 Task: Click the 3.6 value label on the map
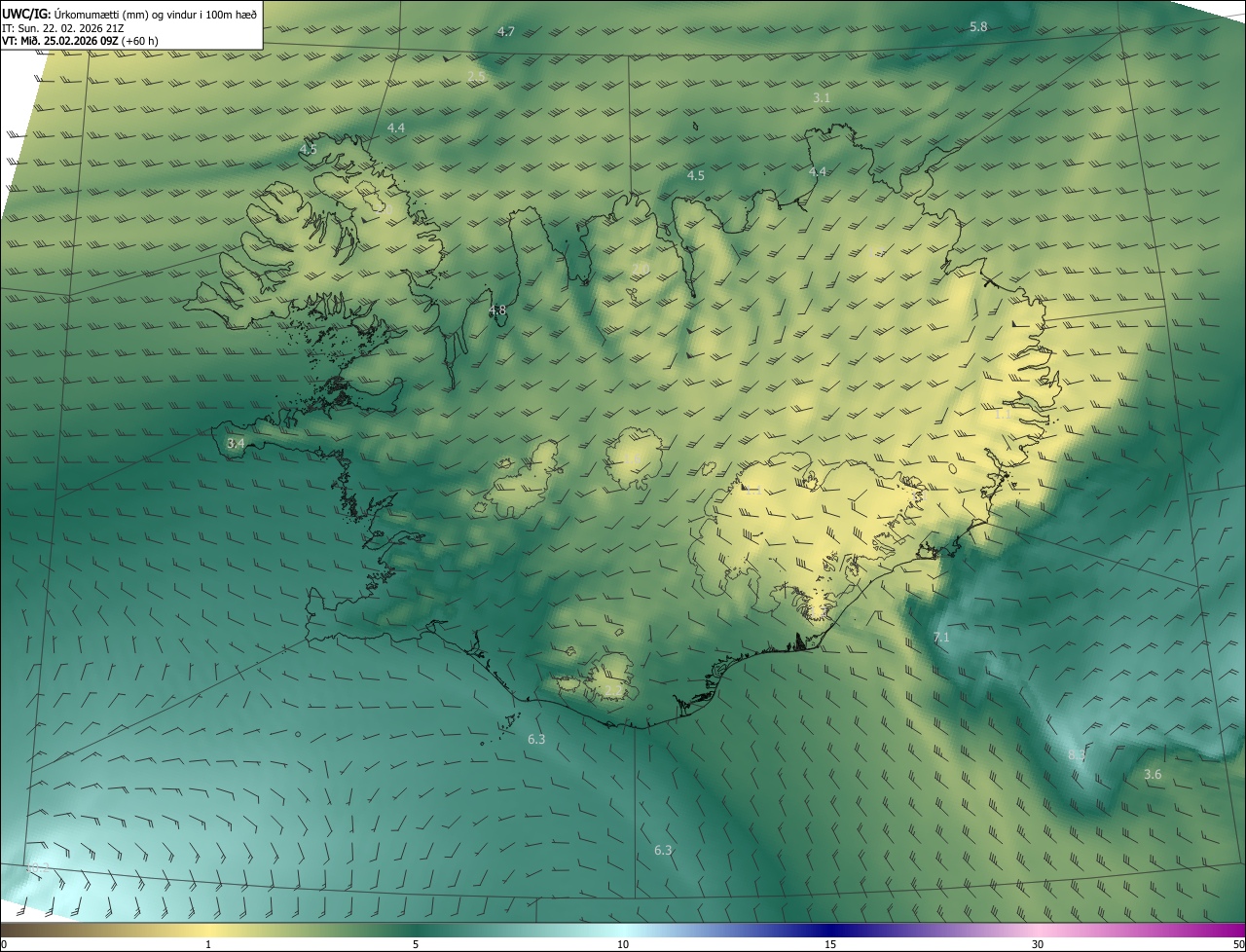click(1153, 775)
